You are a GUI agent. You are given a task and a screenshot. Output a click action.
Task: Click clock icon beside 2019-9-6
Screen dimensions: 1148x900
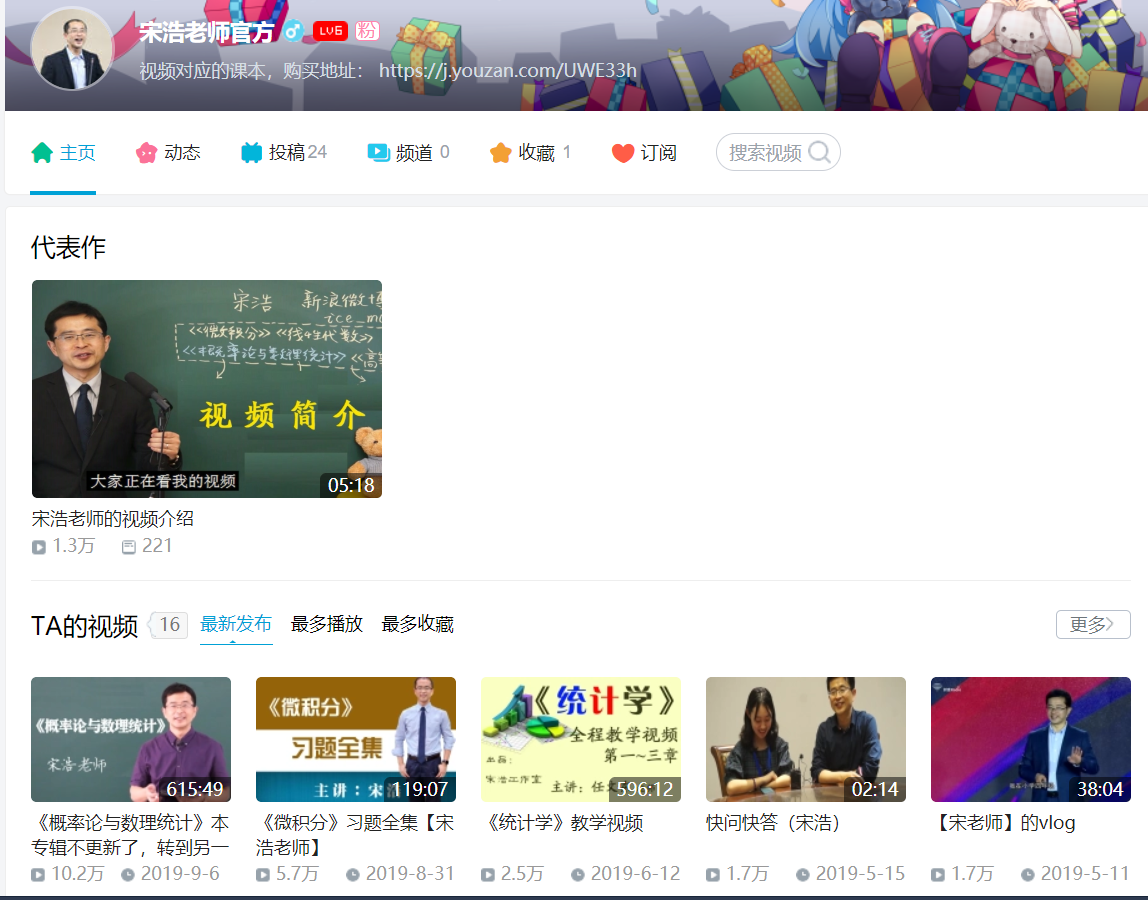click(x=128, y=874)
